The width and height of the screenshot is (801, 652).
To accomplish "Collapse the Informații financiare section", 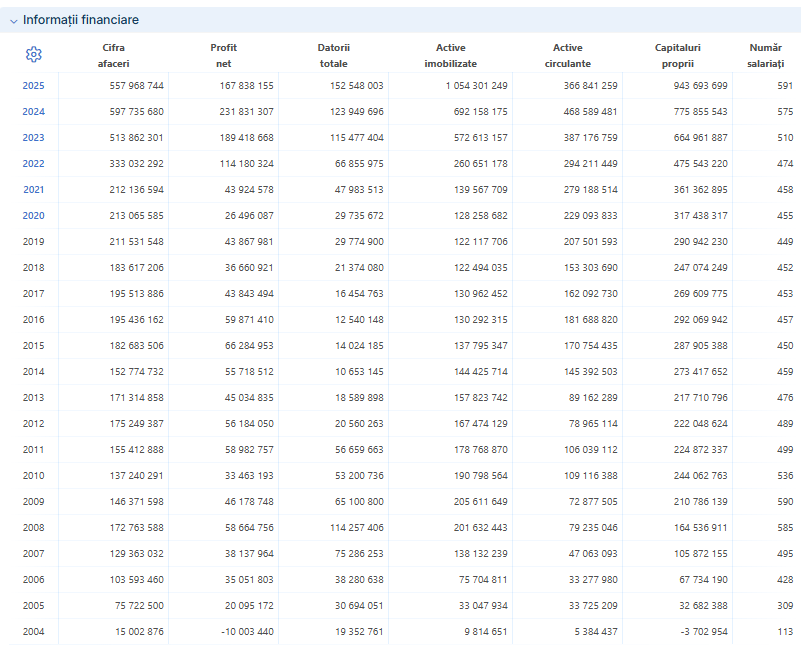I will (x=13, y=21).
